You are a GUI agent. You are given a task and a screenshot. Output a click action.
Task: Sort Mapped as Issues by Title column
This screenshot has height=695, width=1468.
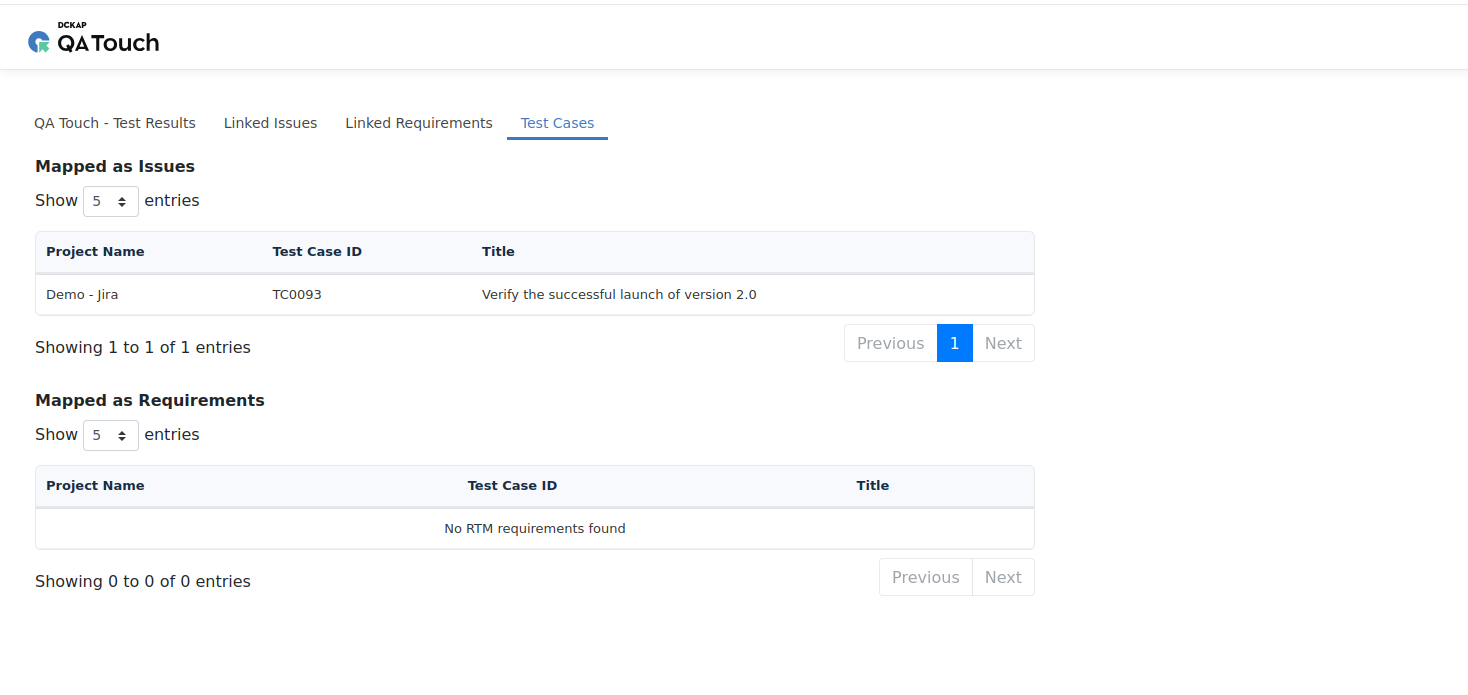point(498,252)
